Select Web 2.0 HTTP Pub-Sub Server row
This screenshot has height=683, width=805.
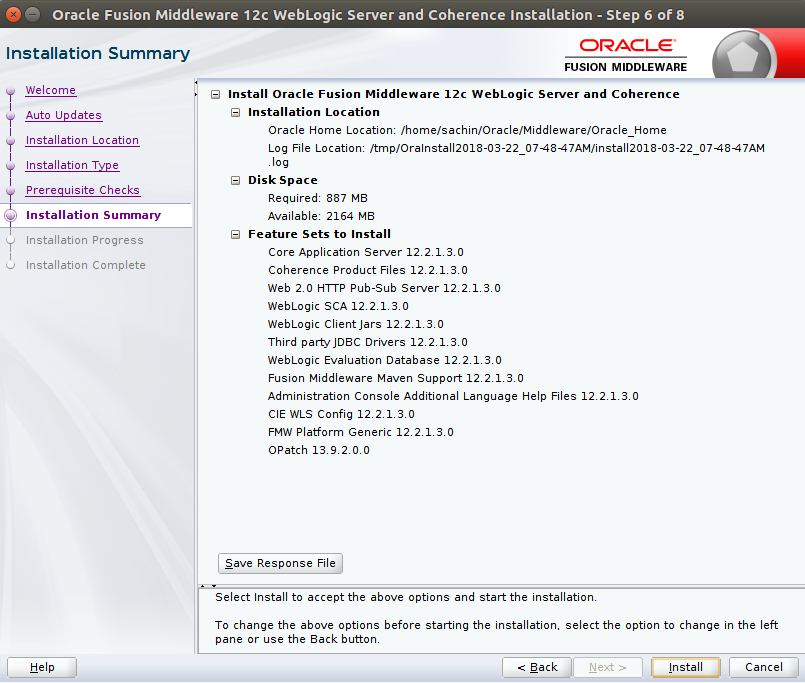pos(384,288)
